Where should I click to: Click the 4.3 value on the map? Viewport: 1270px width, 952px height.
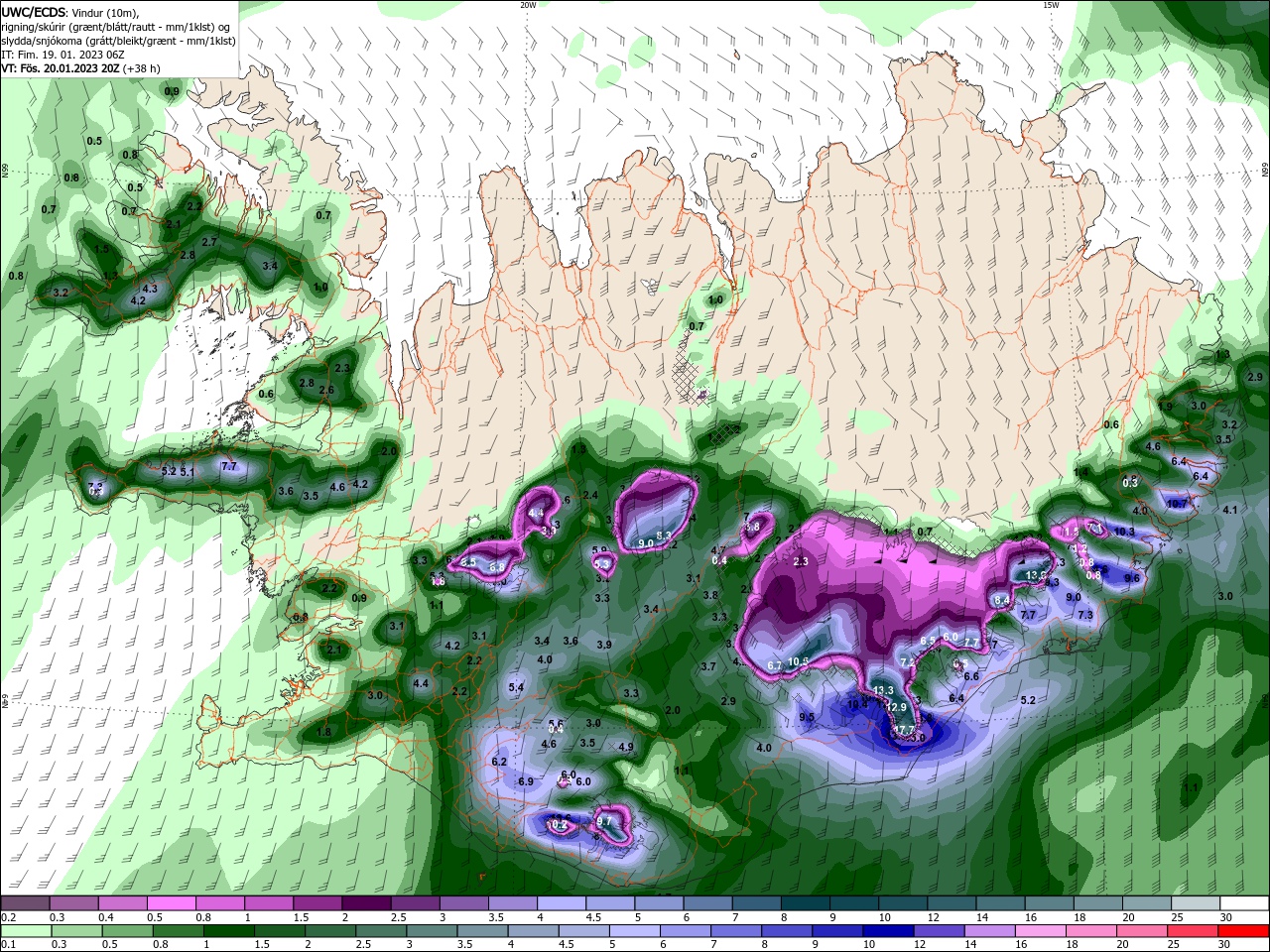(150, 289)
